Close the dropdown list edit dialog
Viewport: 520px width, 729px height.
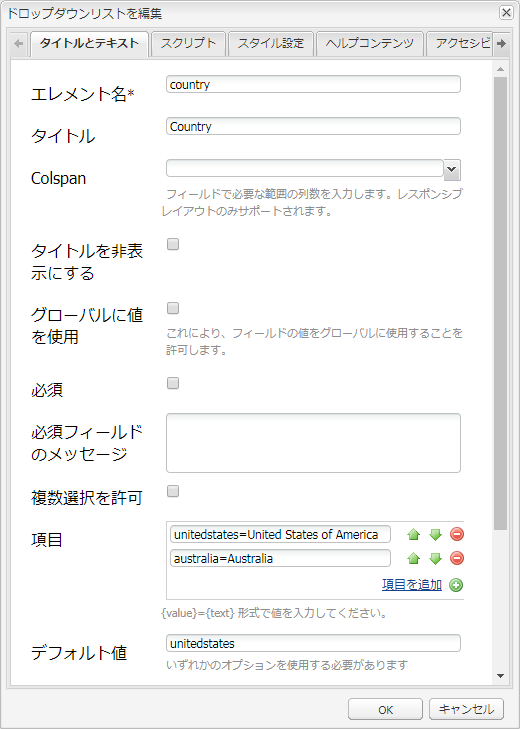click(506, 13)
